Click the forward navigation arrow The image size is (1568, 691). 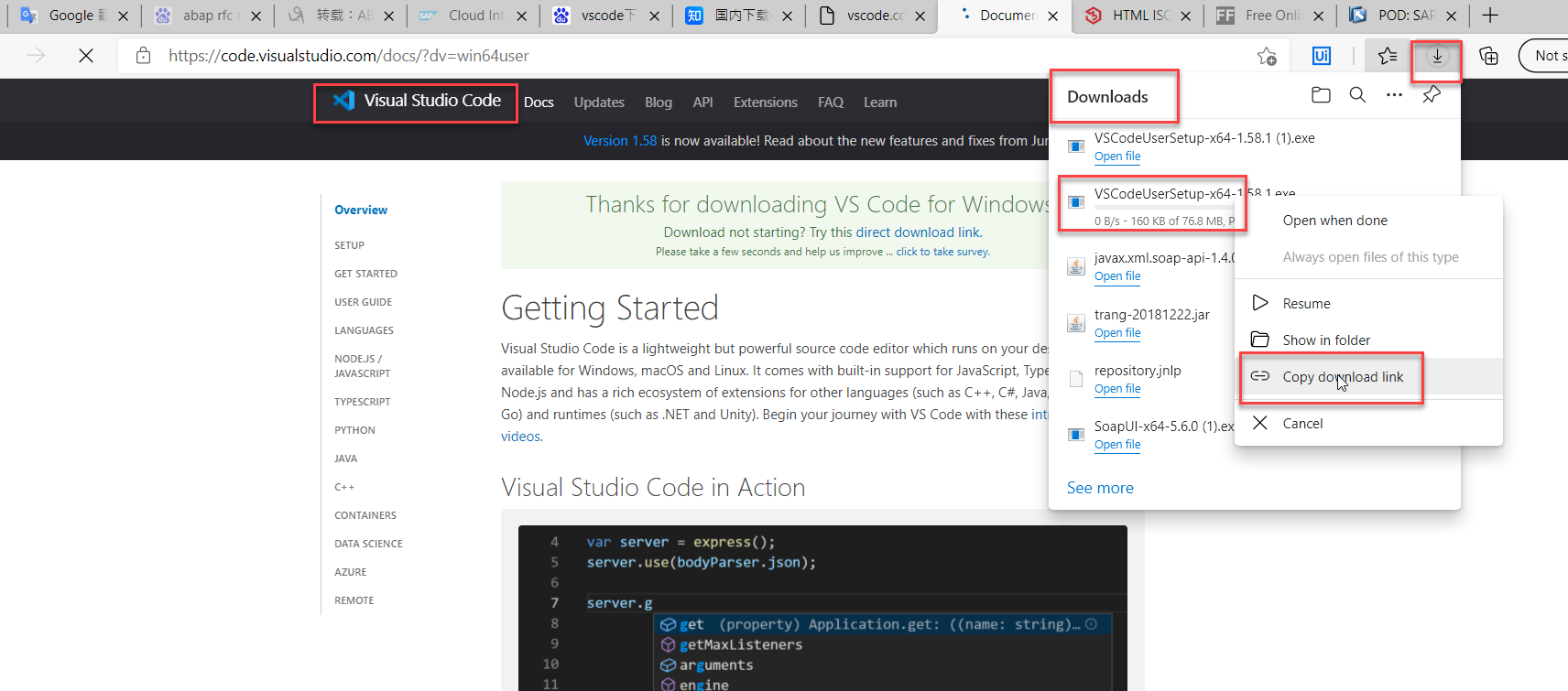coord(36,56)
